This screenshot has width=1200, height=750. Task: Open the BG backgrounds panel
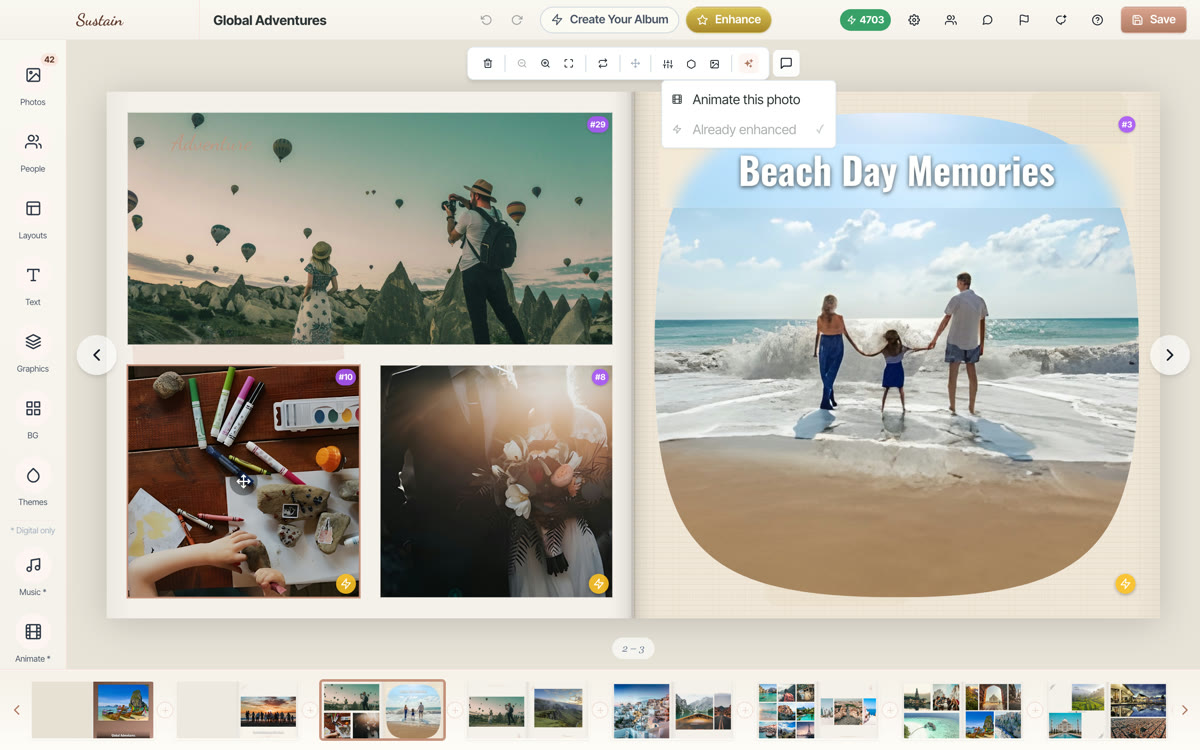click(x=33, y=418)
